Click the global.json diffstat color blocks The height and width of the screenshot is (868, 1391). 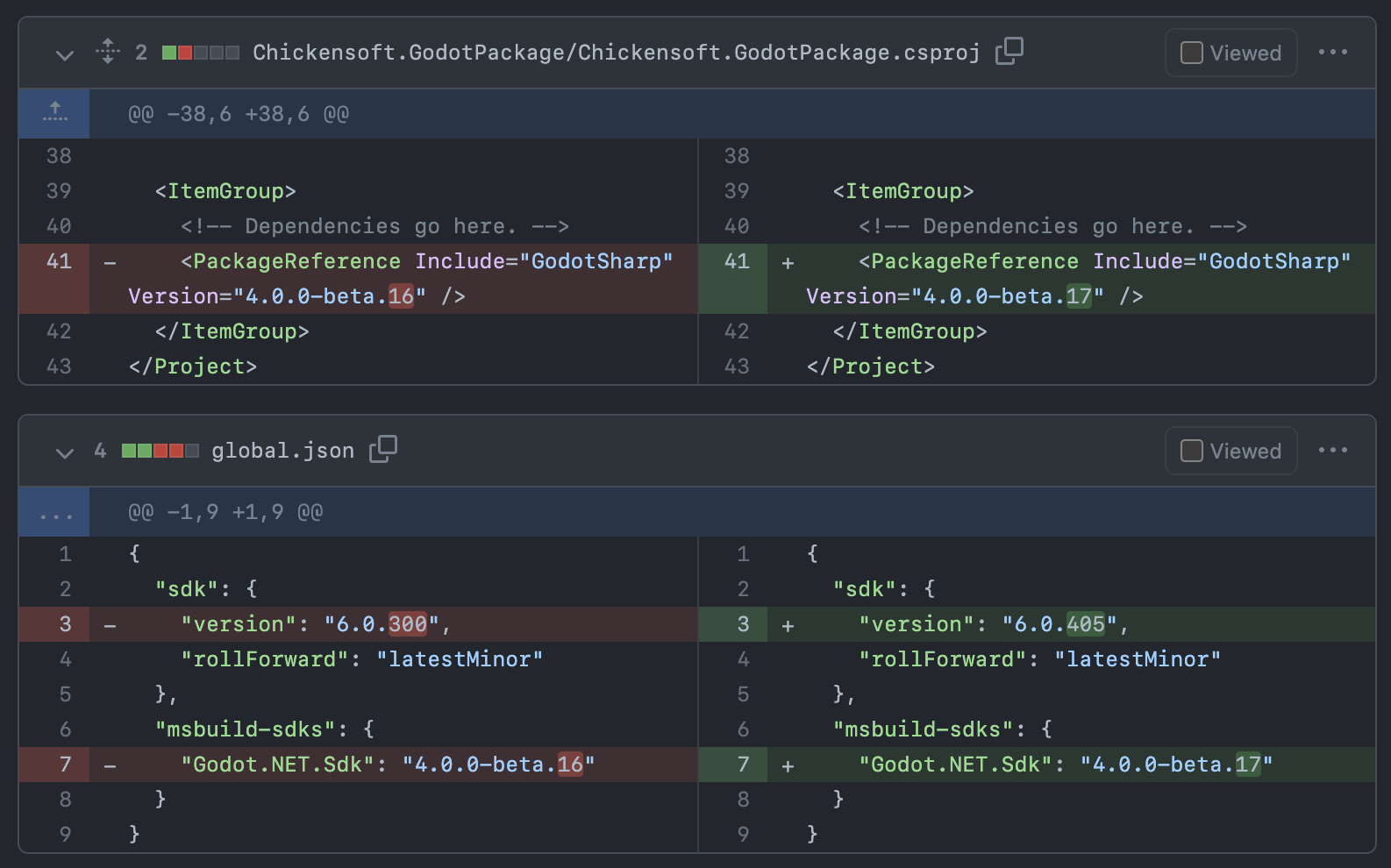[160, 451]
